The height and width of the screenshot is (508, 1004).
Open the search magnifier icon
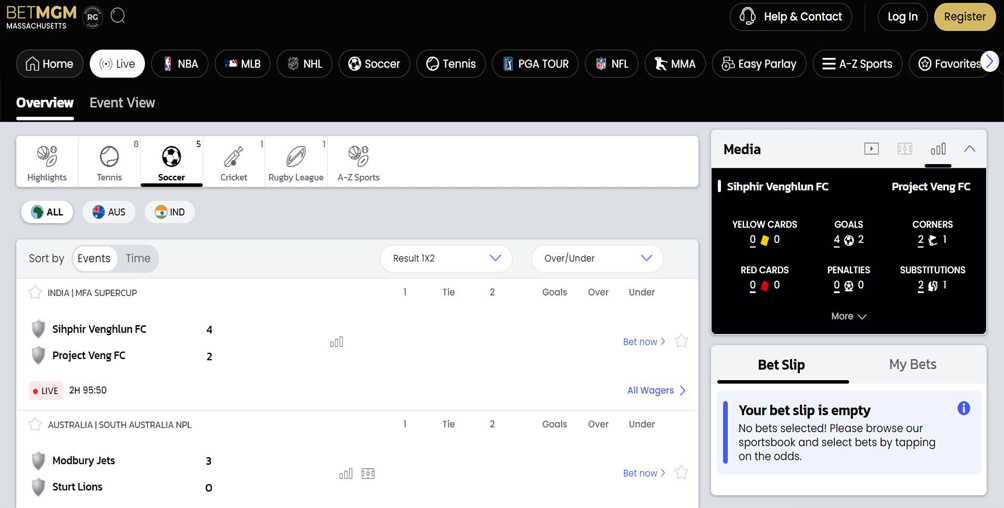[118, 16]
